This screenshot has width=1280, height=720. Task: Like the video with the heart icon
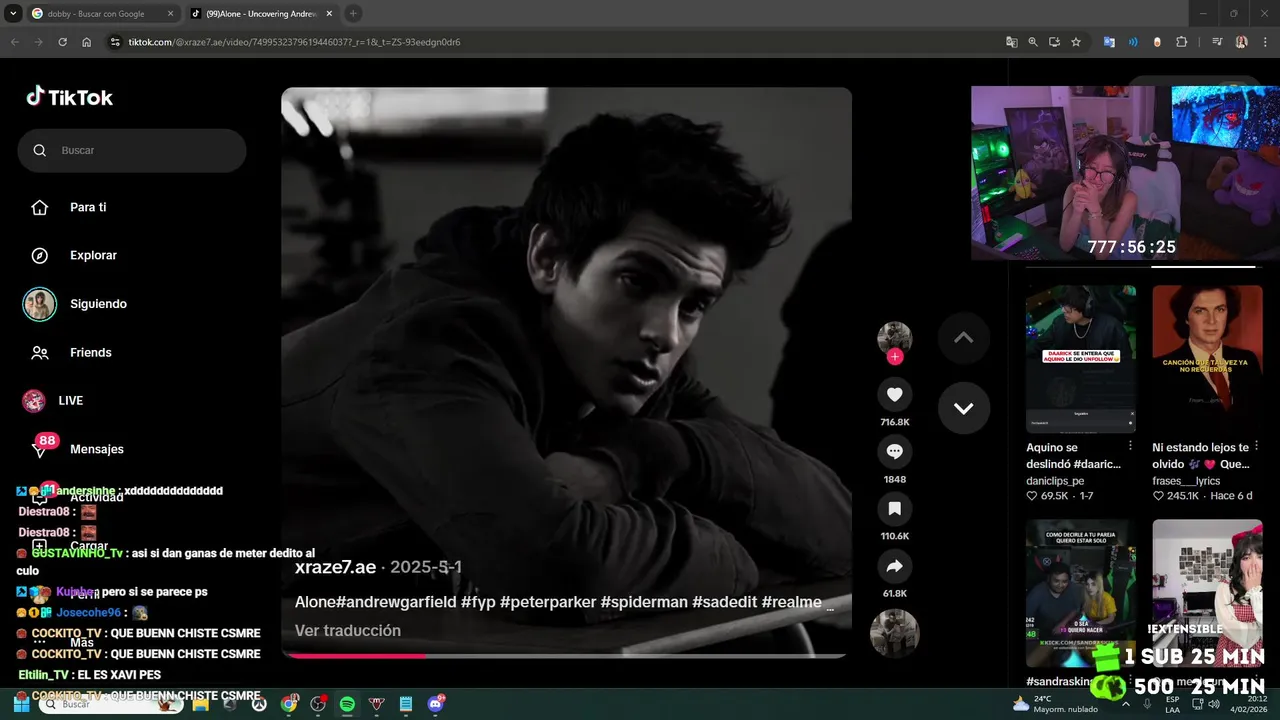point(894,395)
